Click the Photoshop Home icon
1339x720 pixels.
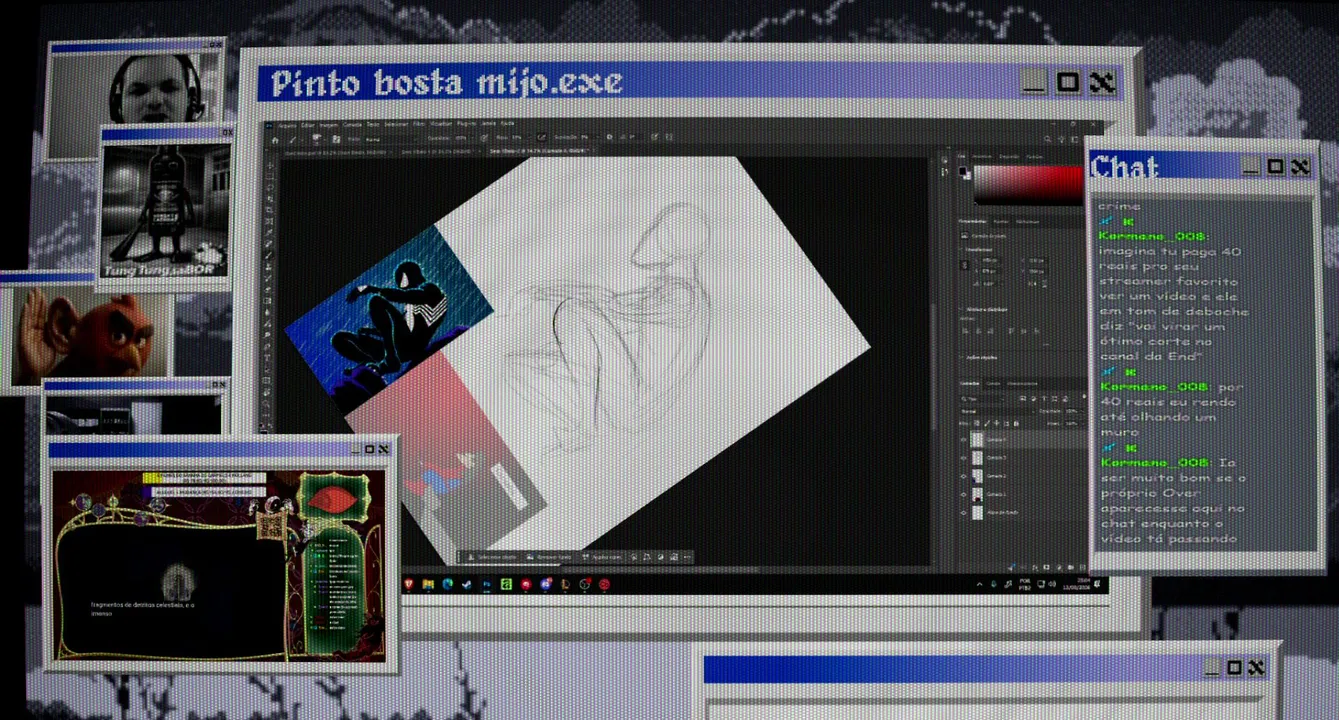point(275,138)
